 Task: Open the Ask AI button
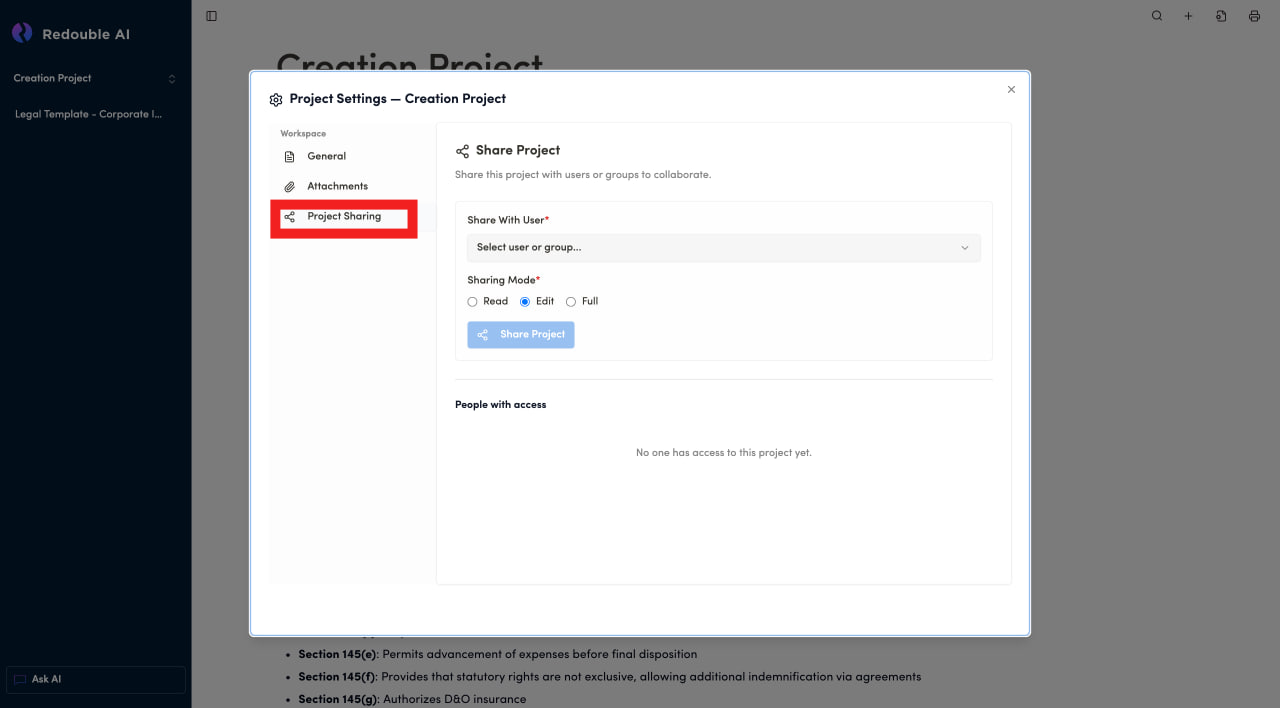pyautogui.click(x=96, y=680)
